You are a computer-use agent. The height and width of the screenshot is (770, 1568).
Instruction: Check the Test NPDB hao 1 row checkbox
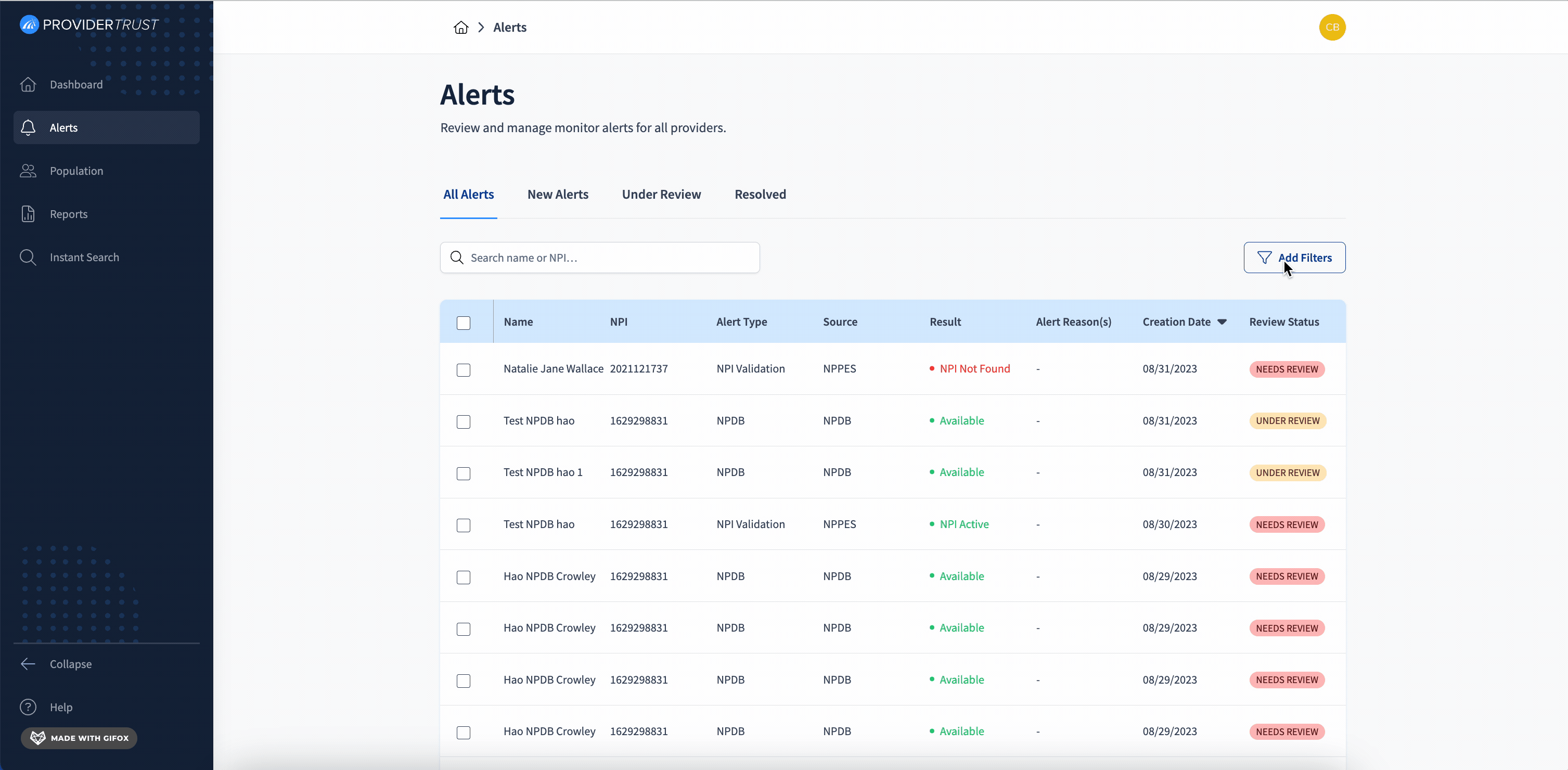point(463,473)
